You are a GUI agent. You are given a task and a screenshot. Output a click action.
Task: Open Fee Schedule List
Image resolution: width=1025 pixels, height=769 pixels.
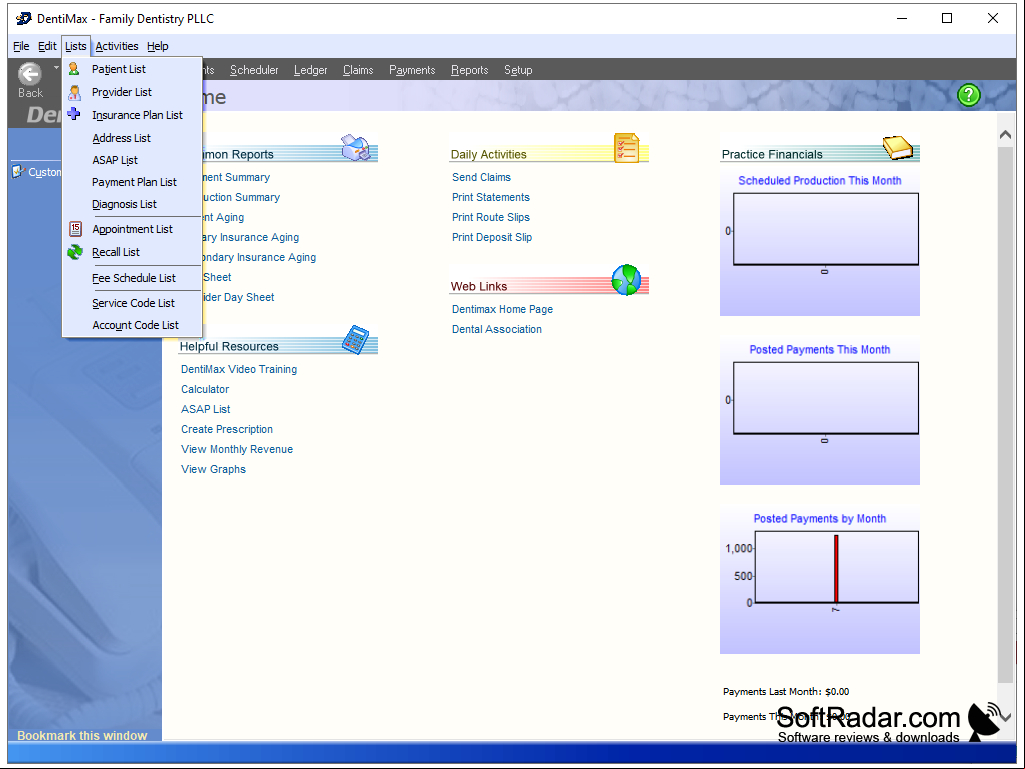point(133,278)
